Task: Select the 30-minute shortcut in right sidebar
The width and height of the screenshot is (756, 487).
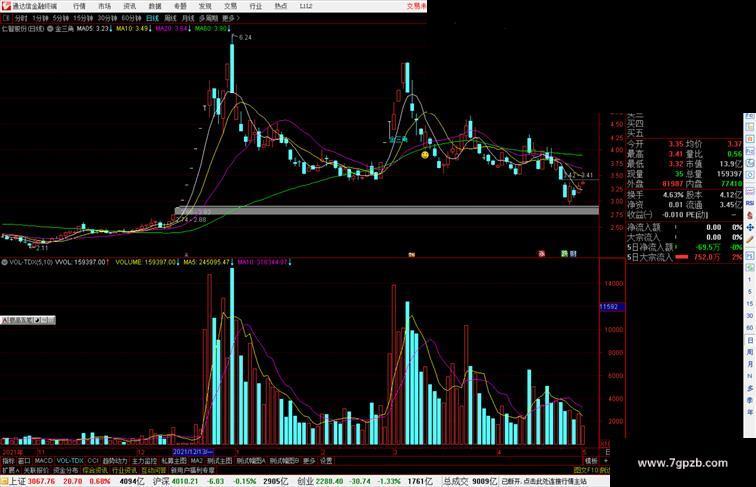Action: (x=750, y=316)
